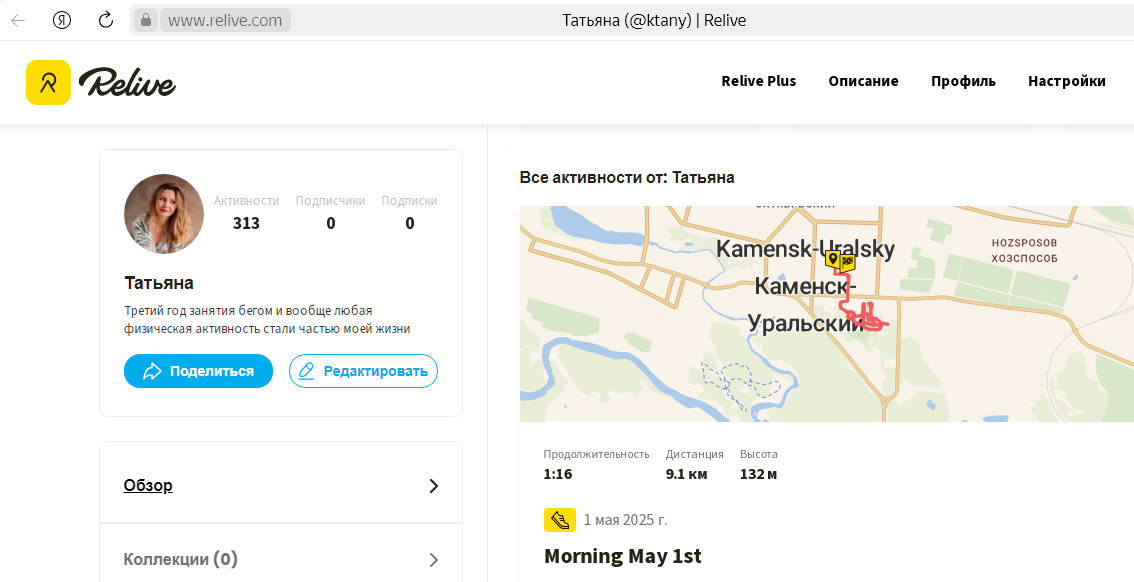Screen dimensions: 1134x582
Task: Select the Дистанция label
Action: click(695, 454)
